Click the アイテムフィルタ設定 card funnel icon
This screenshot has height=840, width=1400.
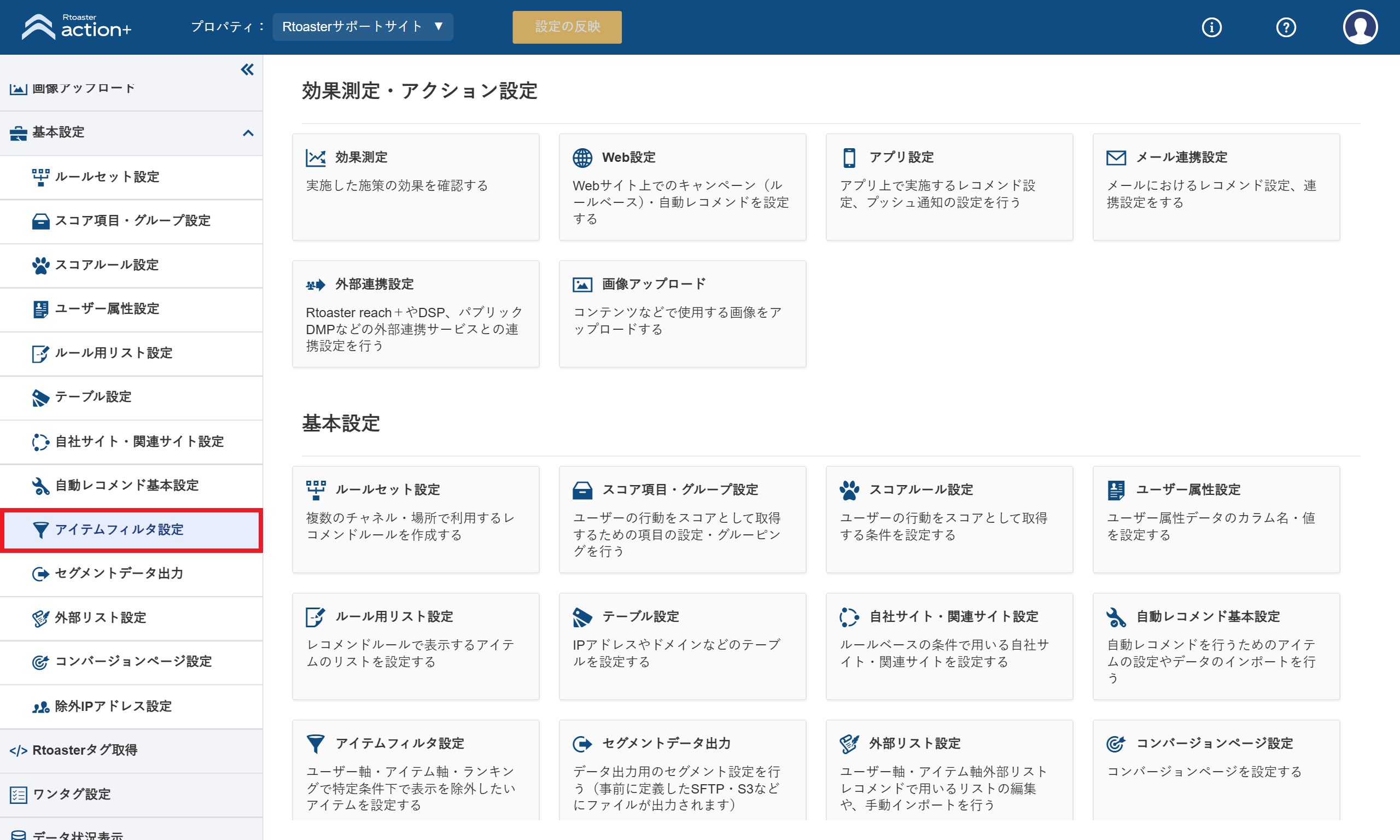coord(315,744)
